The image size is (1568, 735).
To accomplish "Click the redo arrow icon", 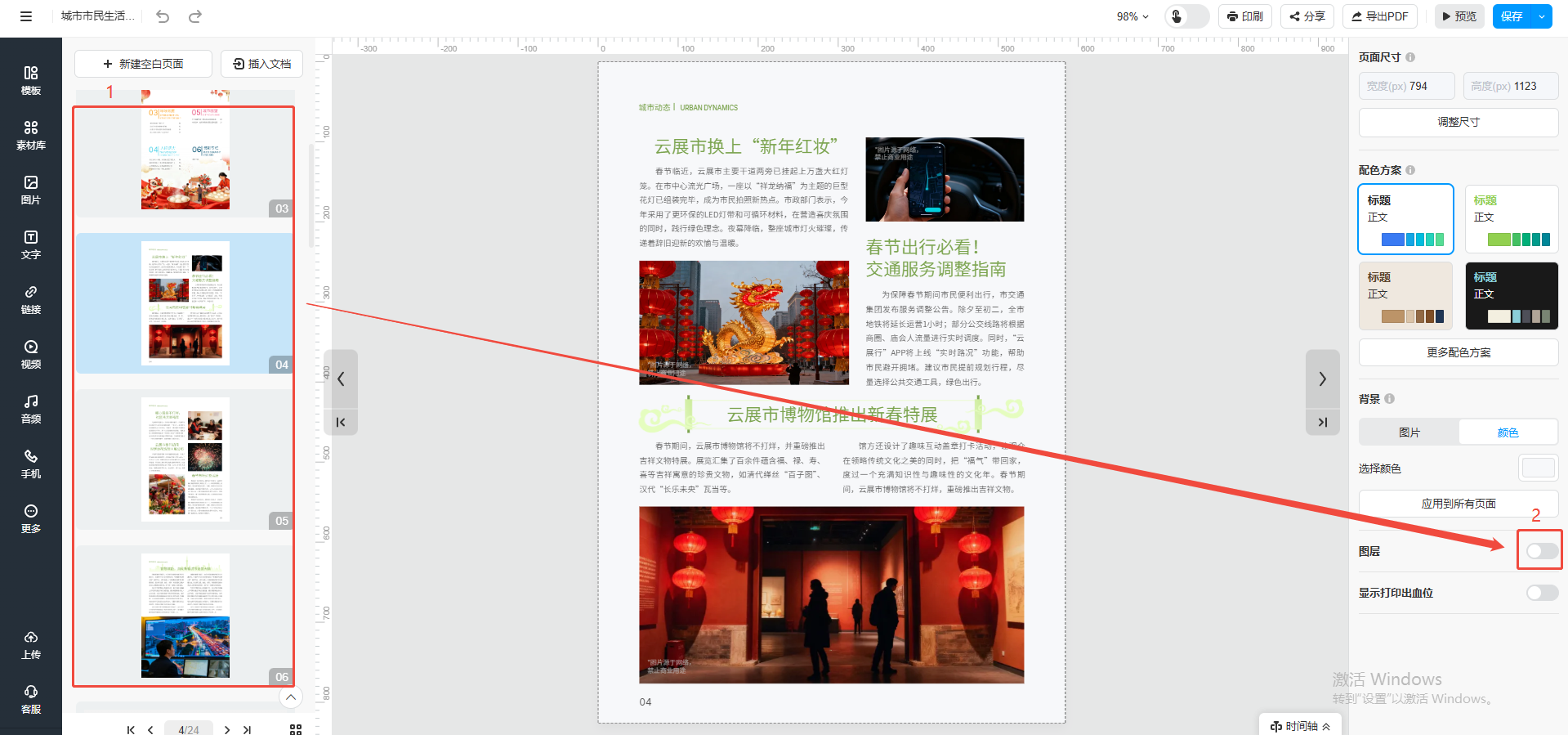I will coord(194,16).
